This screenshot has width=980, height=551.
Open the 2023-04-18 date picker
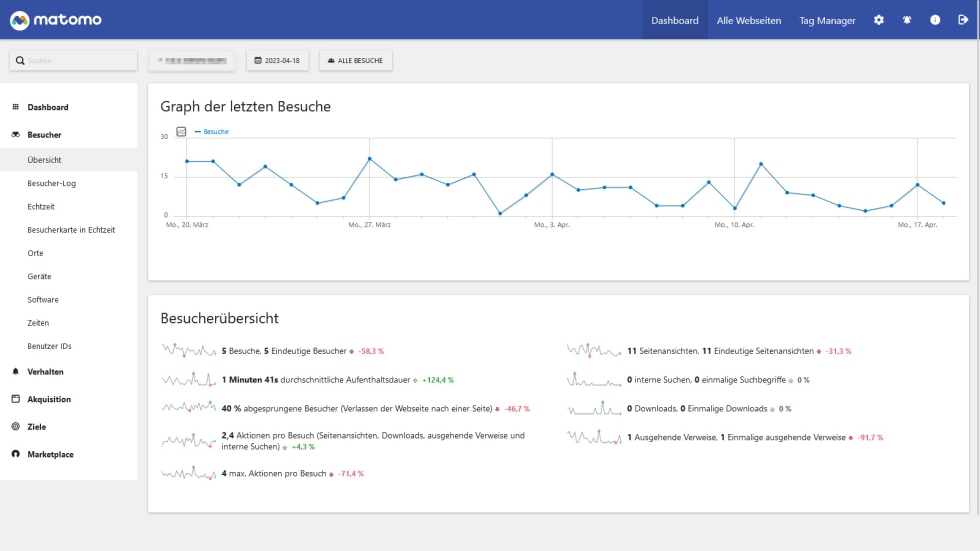[x=277, y=61]
